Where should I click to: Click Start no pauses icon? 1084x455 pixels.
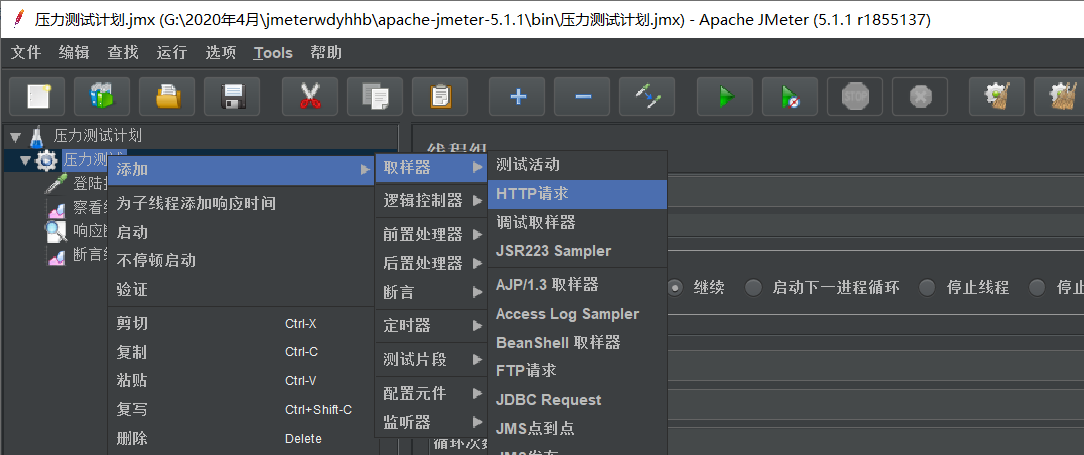point(789,96)
